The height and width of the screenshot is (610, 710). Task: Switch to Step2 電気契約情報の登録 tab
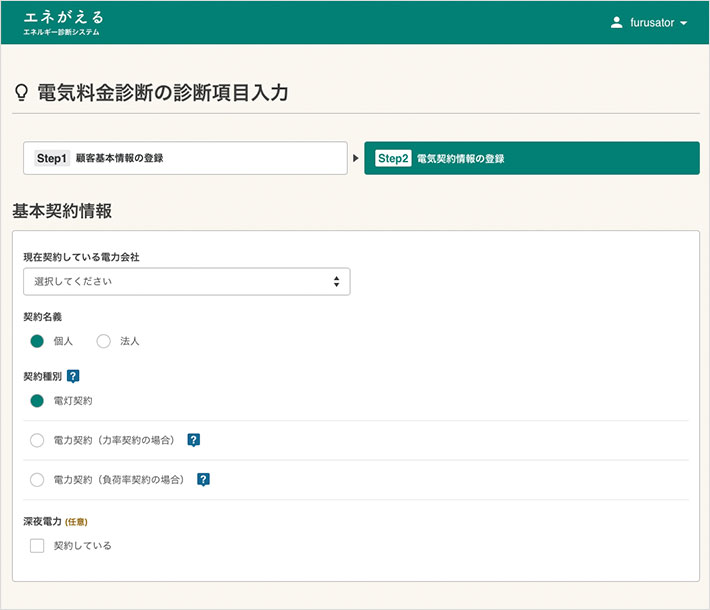pos(532,158)
